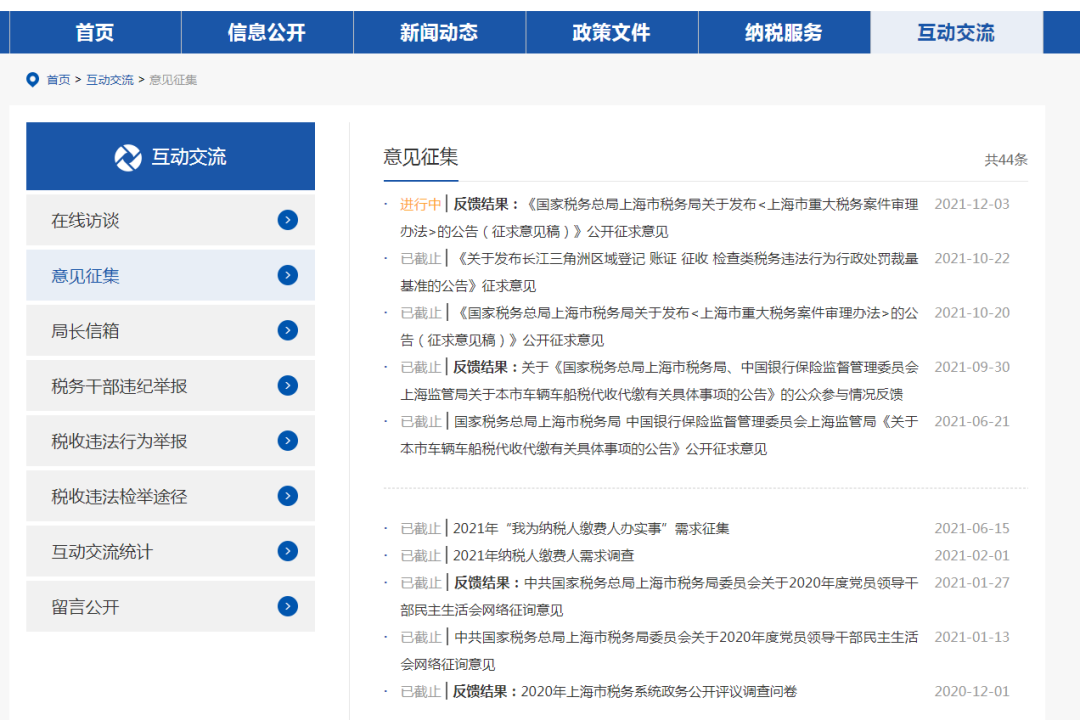Click the arrow icon beside 税收违法检举途径
This screenshot has height=720, width=1080.
pos(288,496)
